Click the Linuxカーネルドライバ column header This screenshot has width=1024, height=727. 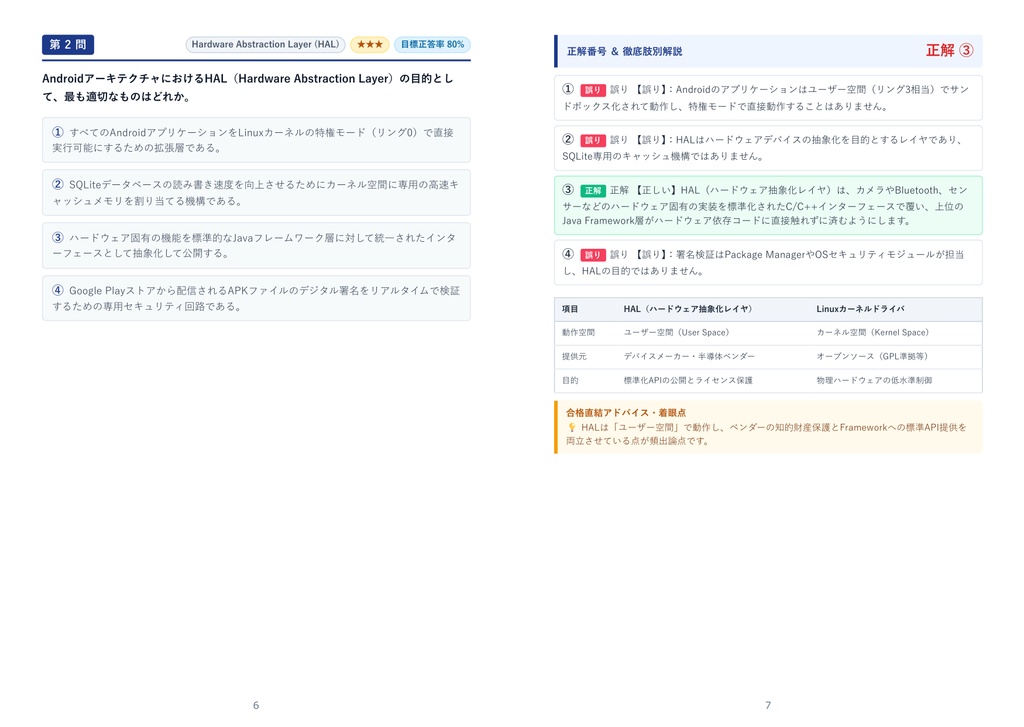pos(860,309)
